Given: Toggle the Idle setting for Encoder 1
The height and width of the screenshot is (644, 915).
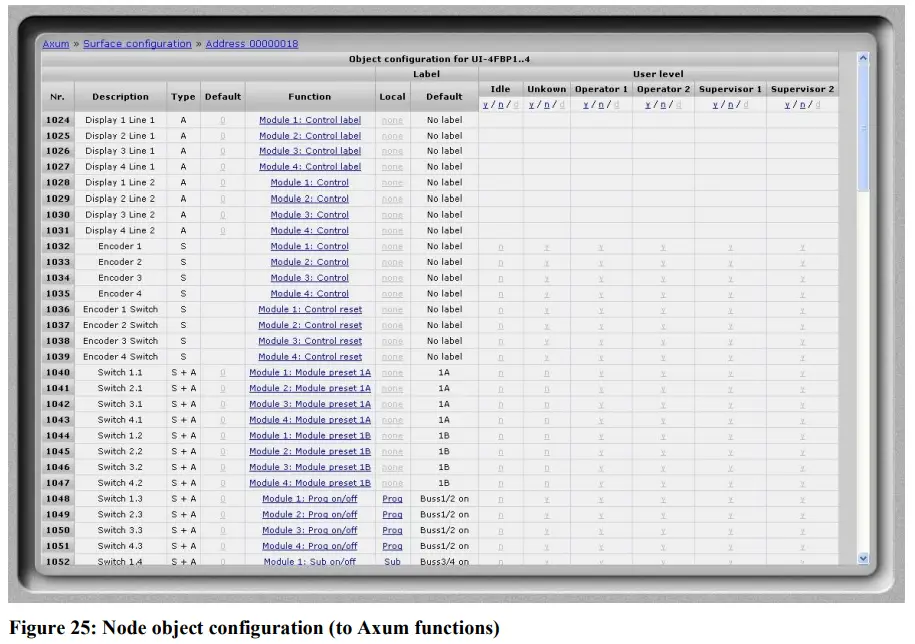Looking at the screenshot, I should (x=499, y=246).
